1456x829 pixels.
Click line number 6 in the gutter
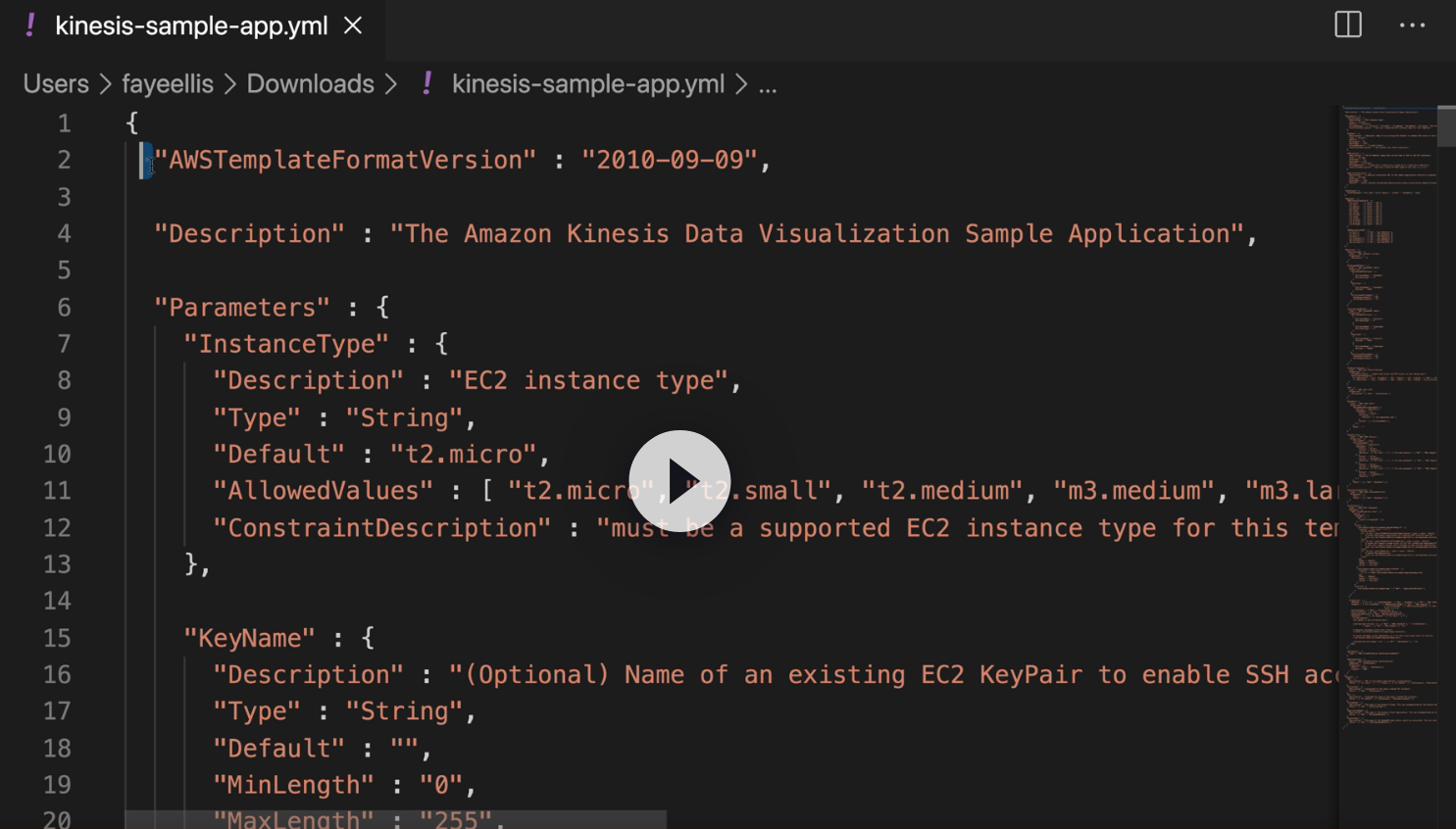click(64, 308)
